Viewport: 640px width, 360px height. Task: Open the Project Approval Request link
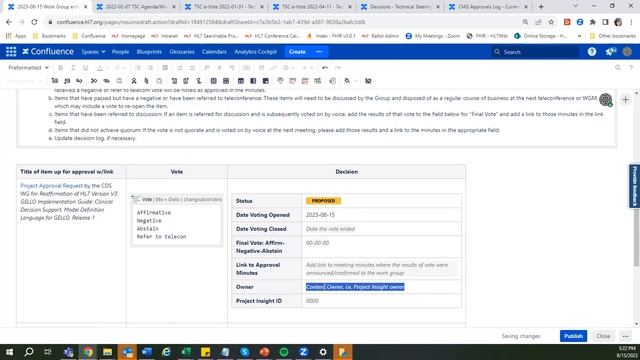coord(51,186)
